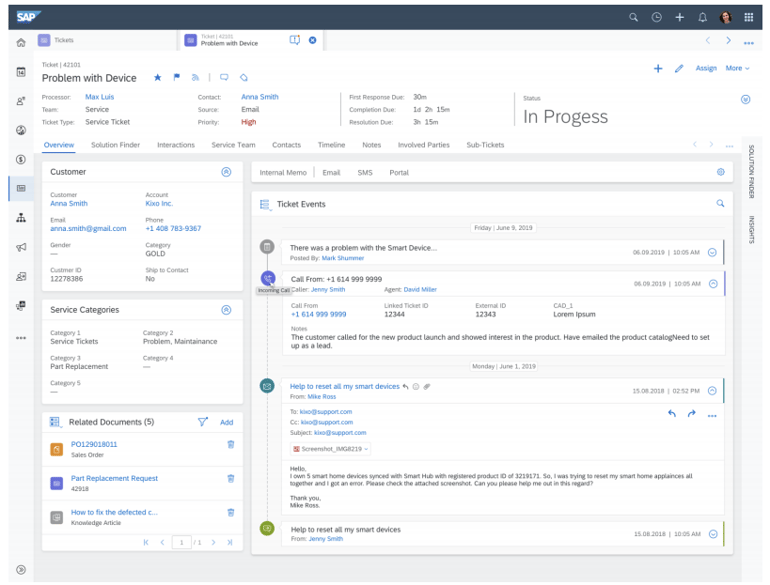Forward the Mike Ross email
The width and height of the screenshot is (770, 585).
click(x=691, y=414)
